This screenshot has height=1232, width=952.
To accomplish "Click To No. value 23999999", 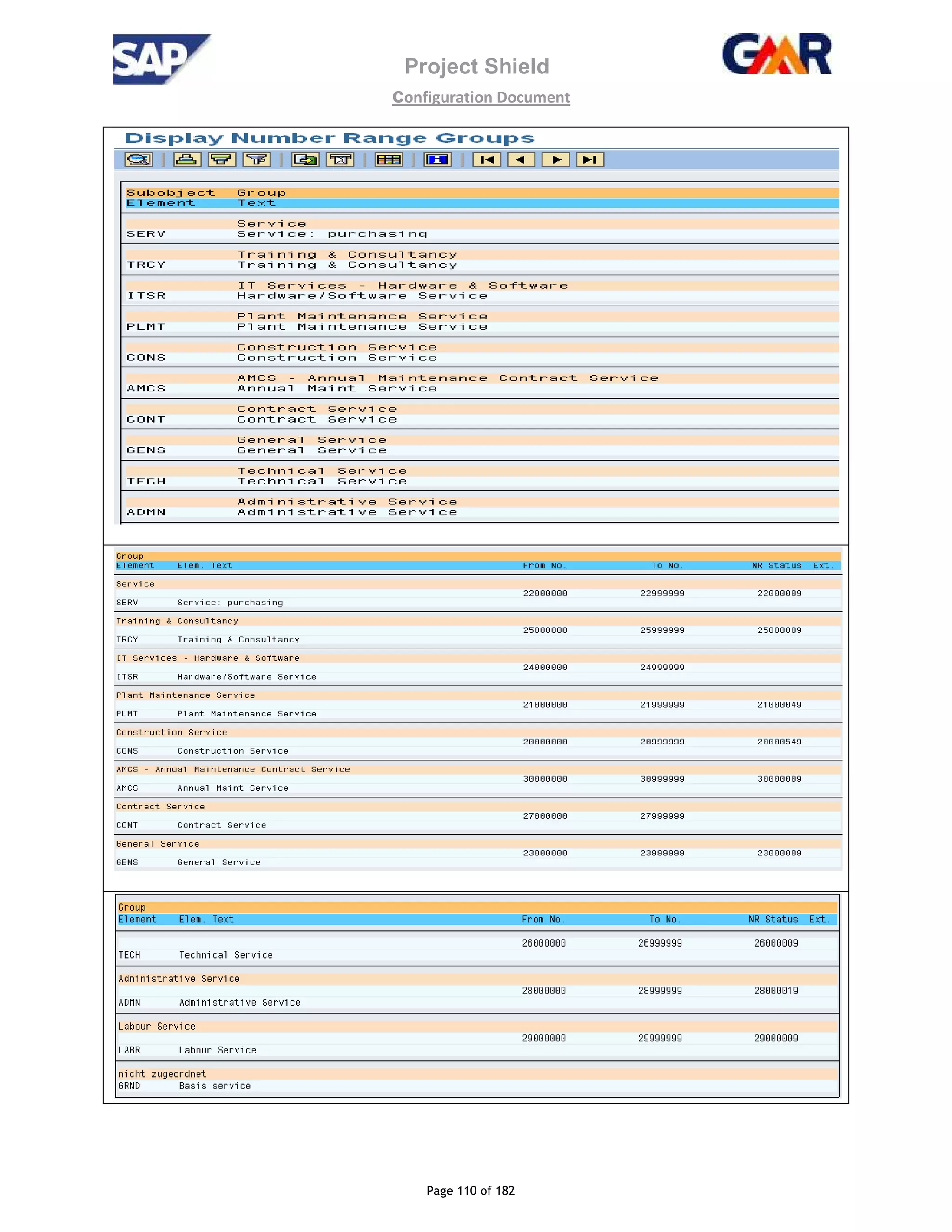I will coord(662,854).
